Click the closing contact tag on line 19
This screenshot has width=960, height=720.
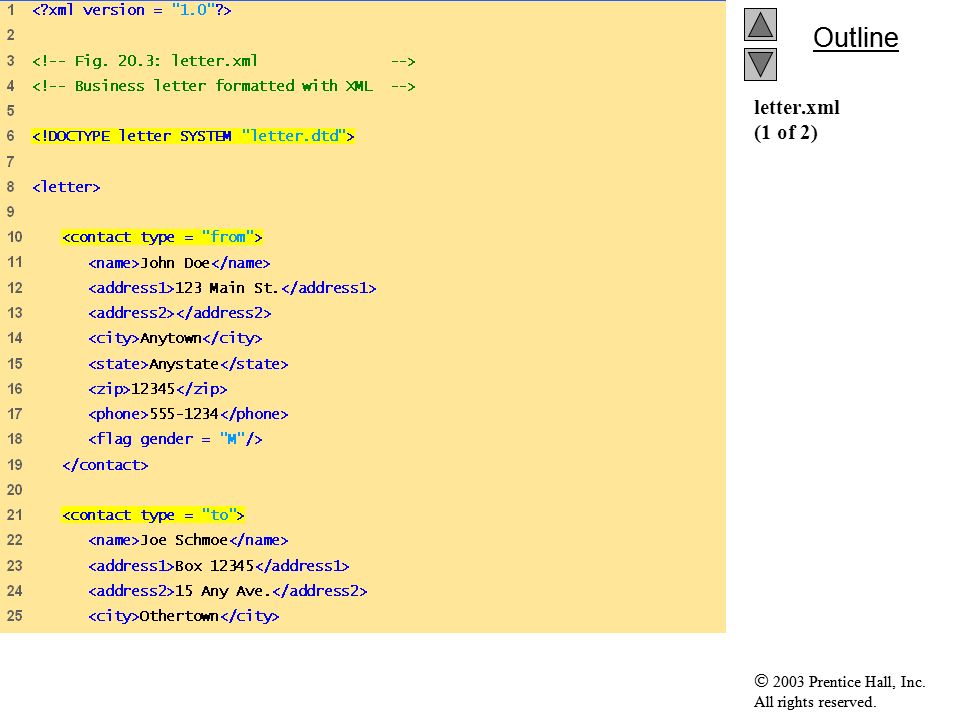tap(105, 465)
